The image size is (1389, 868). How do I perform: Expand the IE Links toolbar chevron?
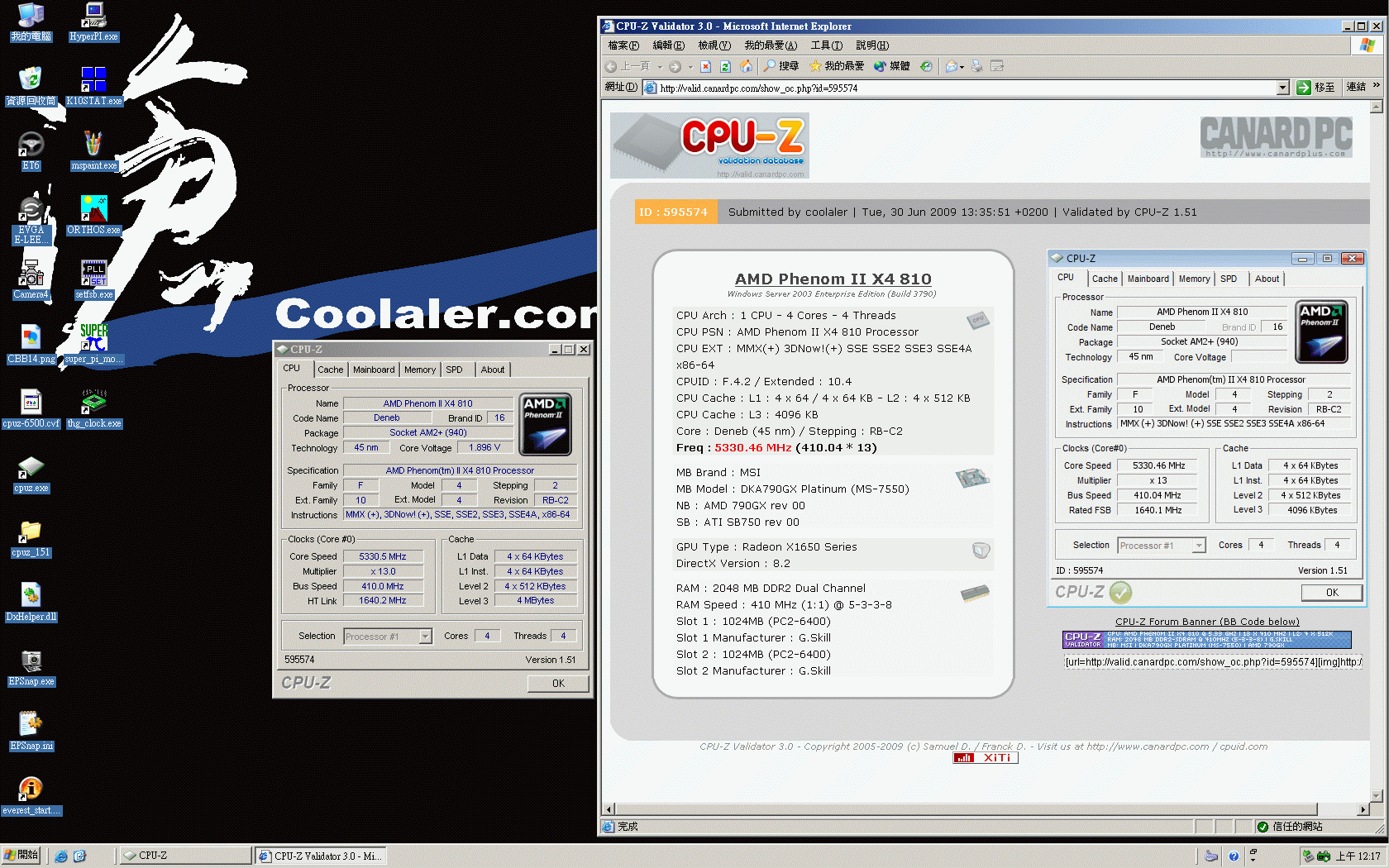click(1377, 86)
